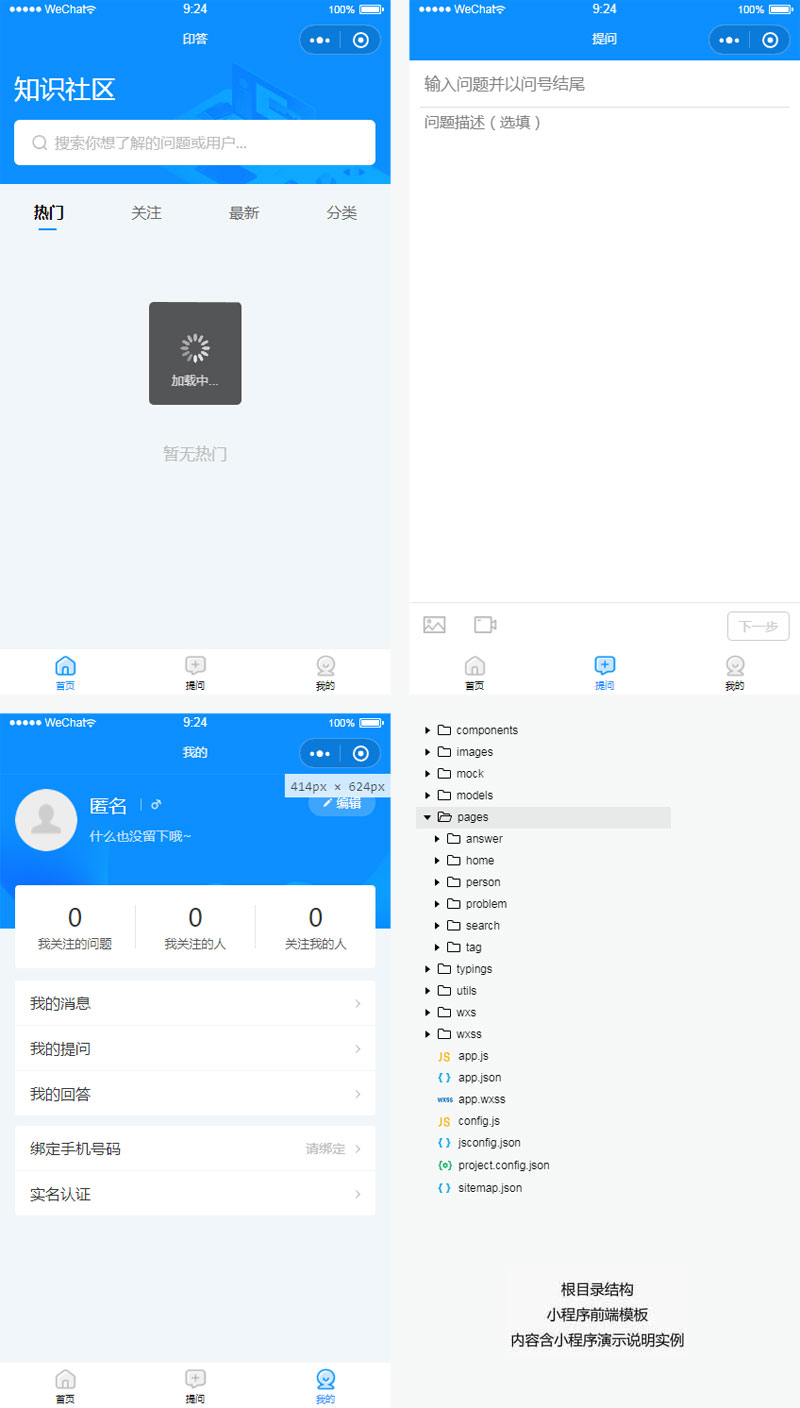This screenshot has width=800, height=1408.
Task: Open 我的提问 row
Action: pyautogui.click(x=195, y=1049)
